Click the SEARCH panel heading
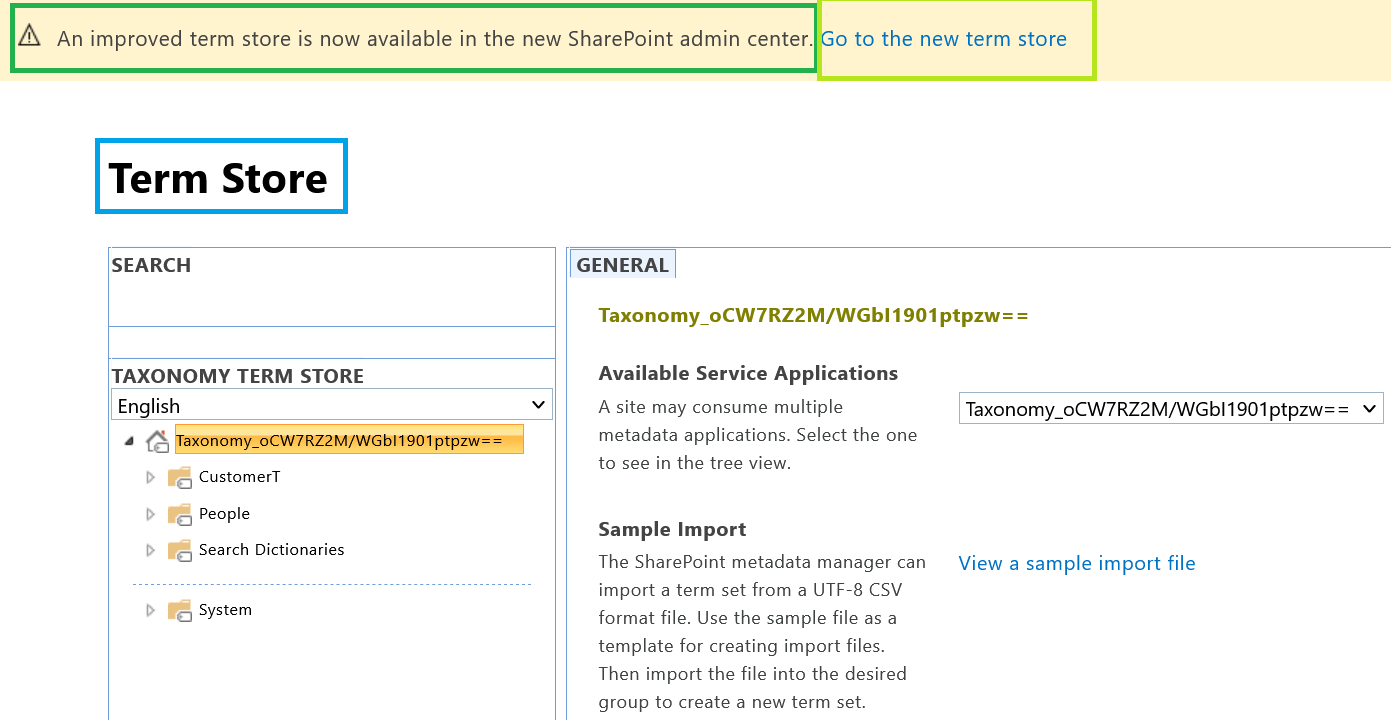1391x720 pixels. coord(151,265)
